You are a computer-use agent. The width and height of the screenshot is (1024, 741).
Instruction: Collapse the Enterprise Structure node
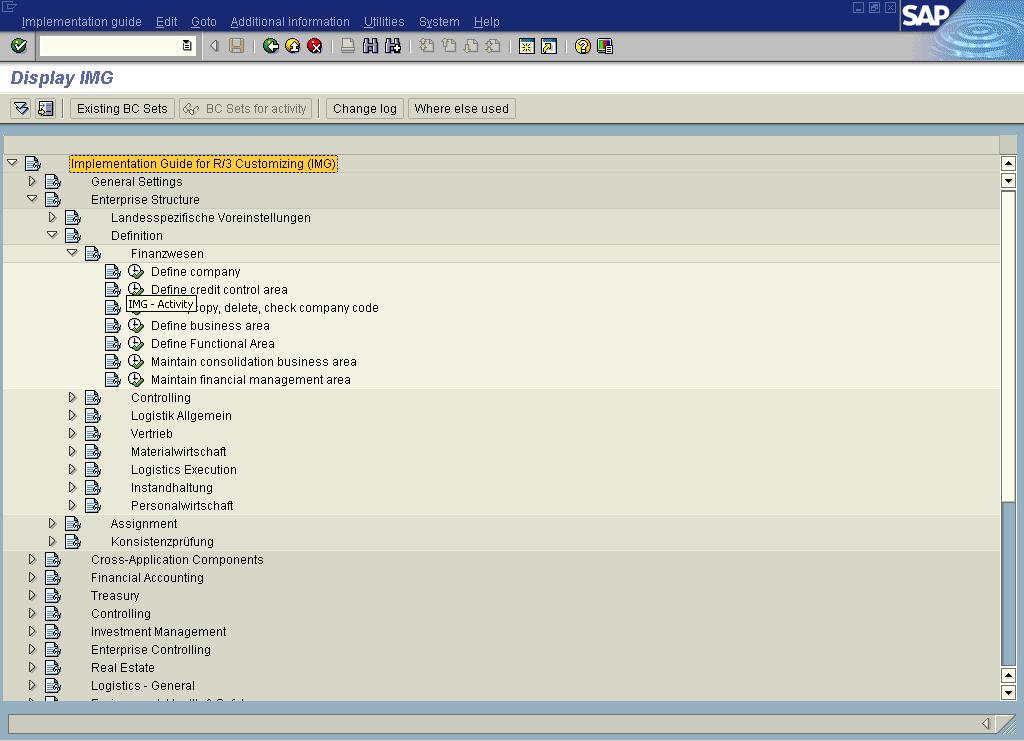click(32, 200)
